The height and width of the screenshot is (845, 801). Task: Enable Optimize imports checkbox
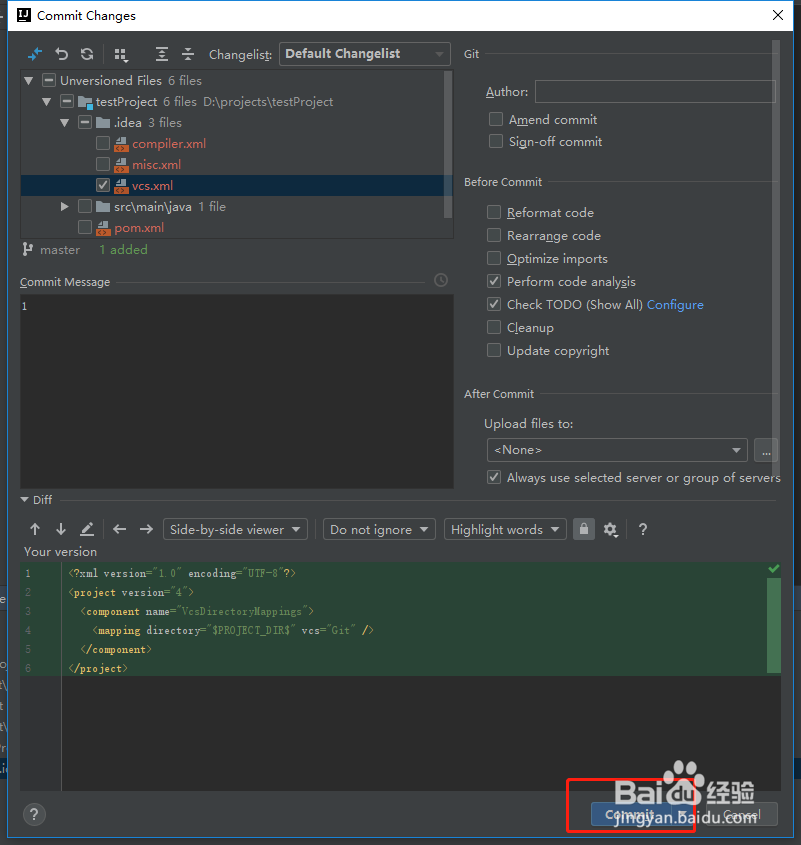[494, 258]
